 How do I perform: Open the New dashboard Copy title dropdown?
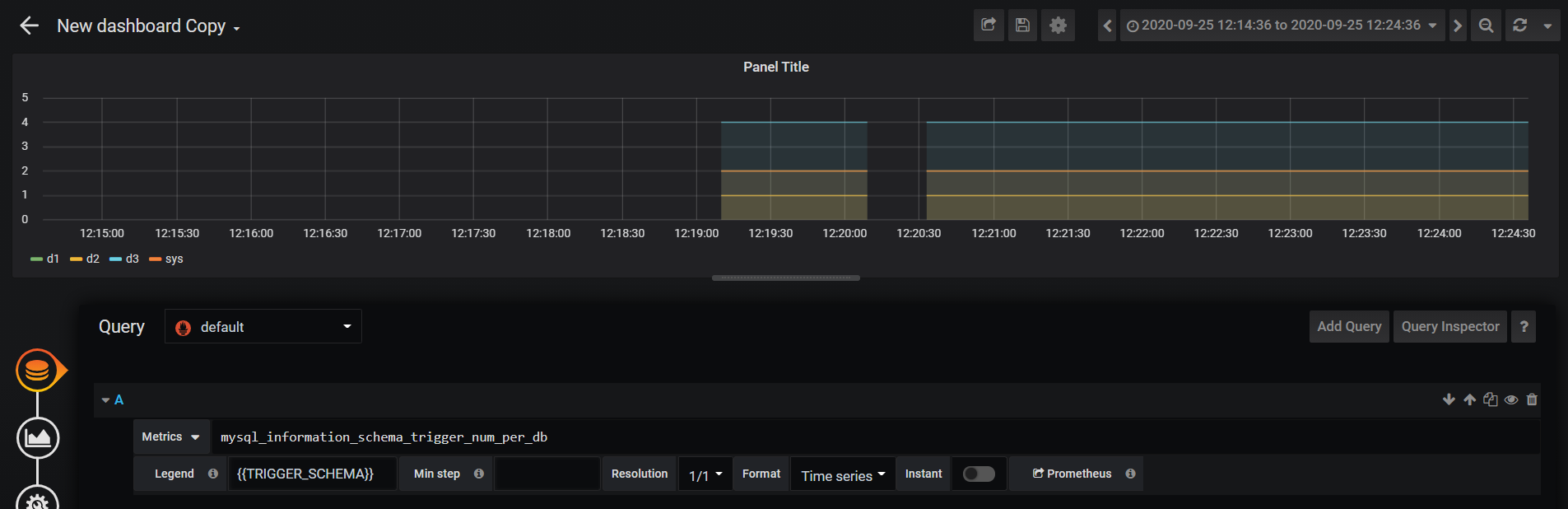(148, 26)
